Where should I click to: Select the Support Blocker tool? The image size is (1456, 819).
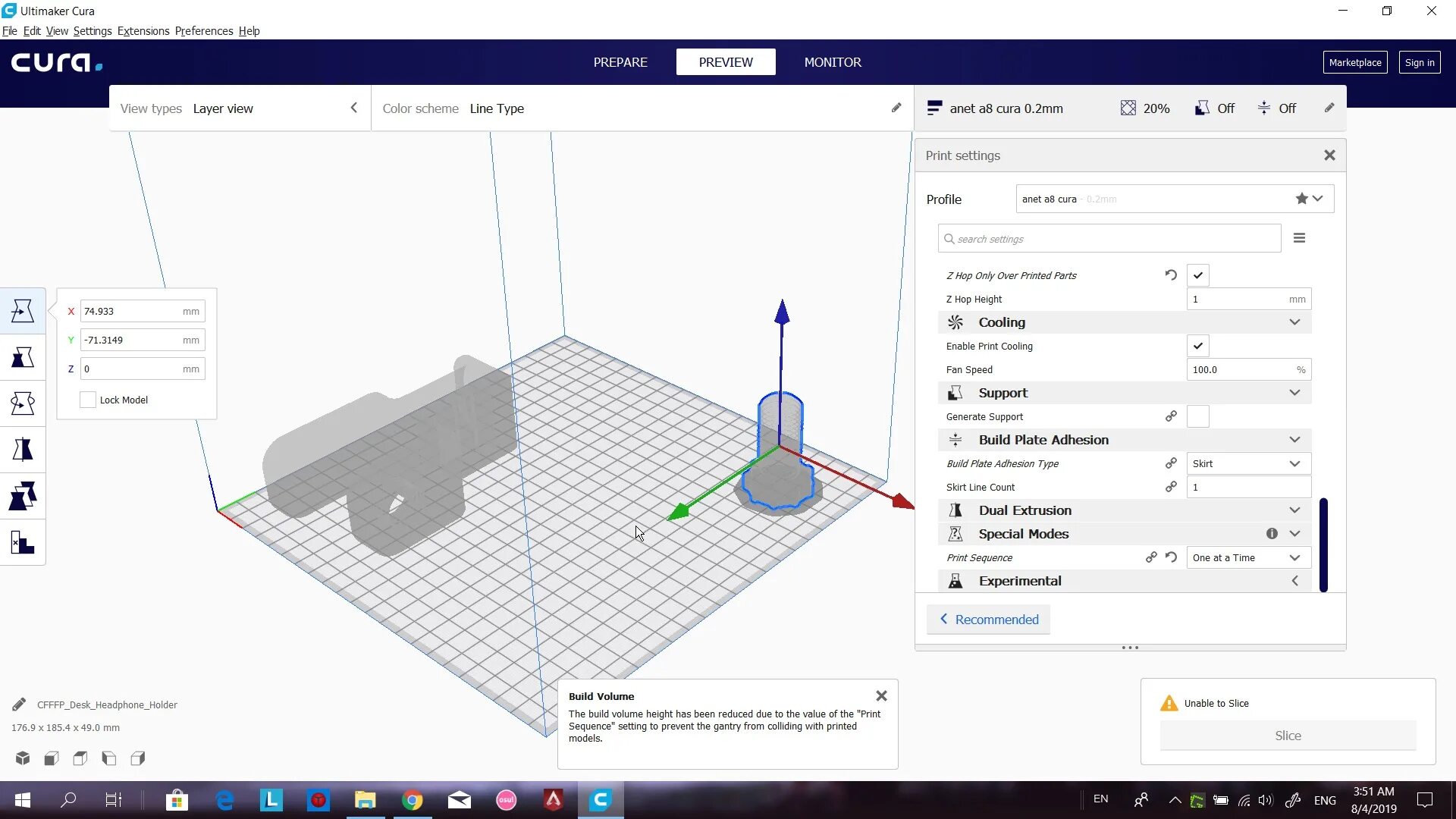pos(23,542)
